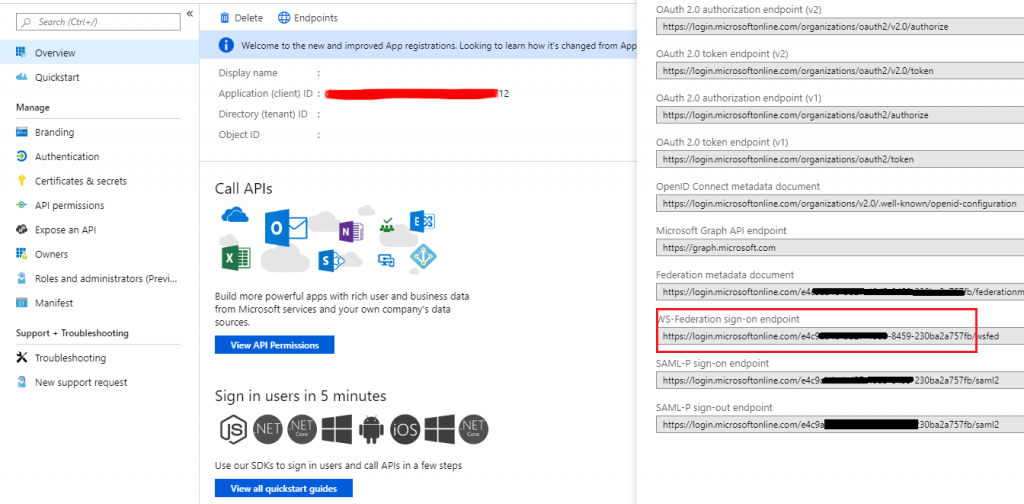The width and height of the screenshot is (1024, 504).
Task: Click the OneDrive blue cloud icon
Action: [x=235, y=215]
